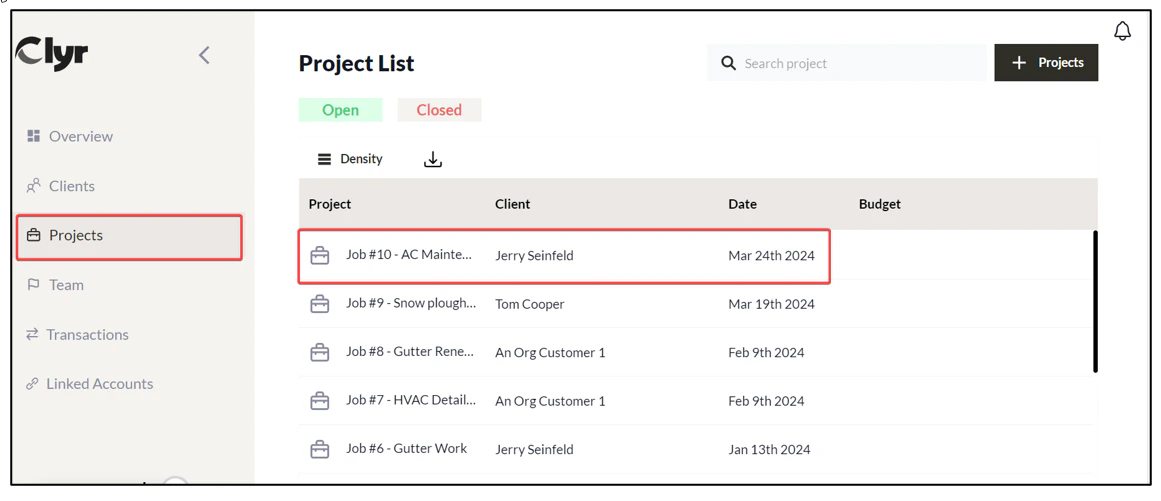The height and width of the screenshot is (501, 1161).
Task: Click Jerry Seinfeld in the Job #10 row
Action: (534, 256)
